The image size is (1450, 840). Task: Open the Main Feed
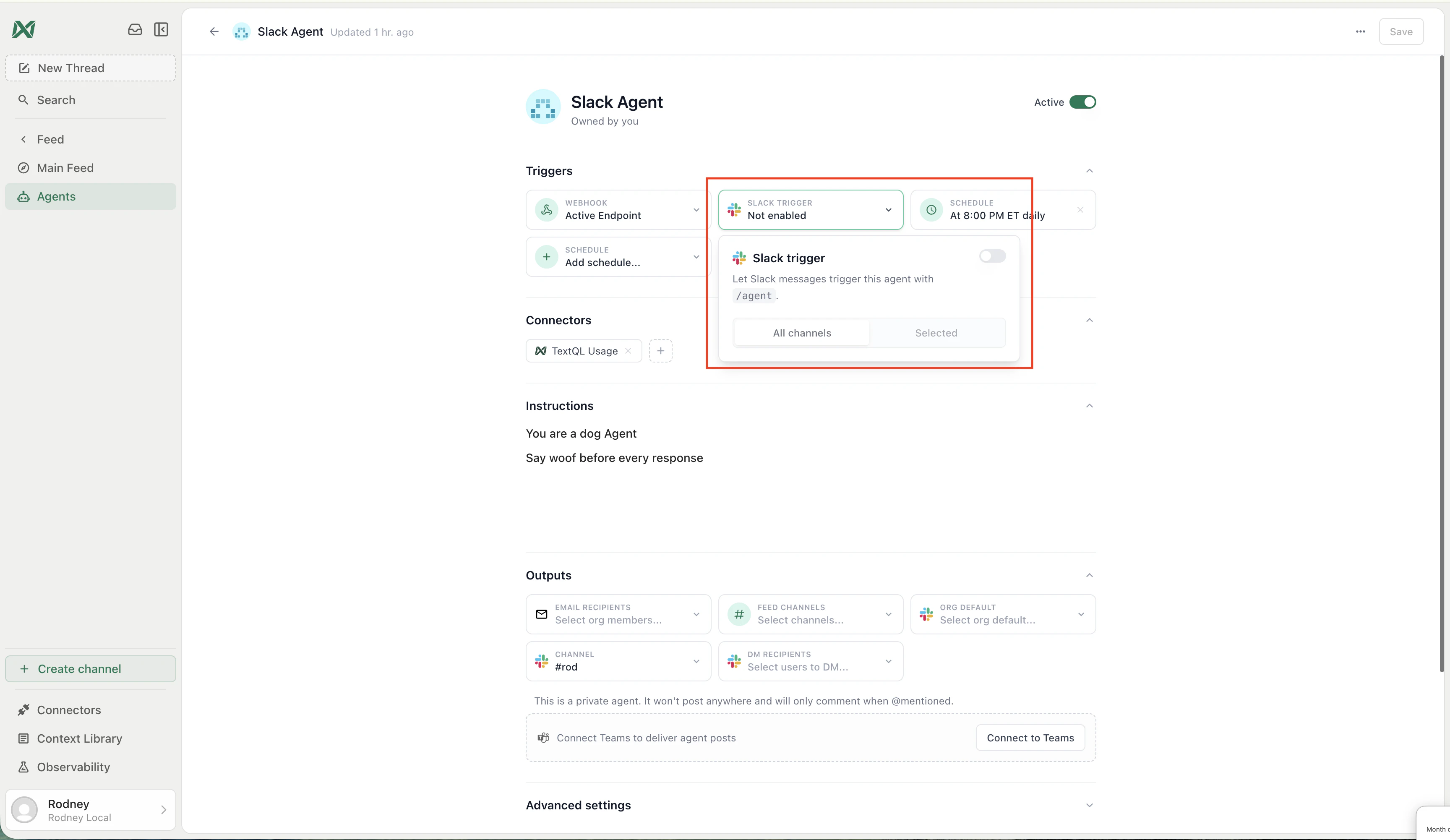tap(90, 168)
